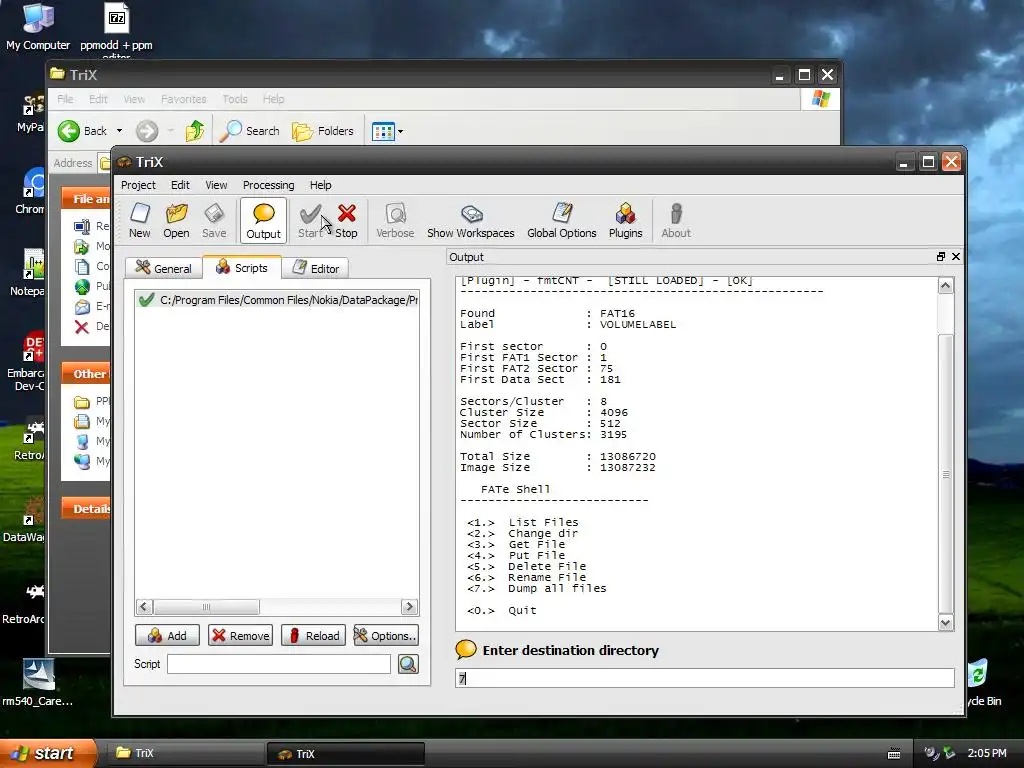The height and width of the screenshot is (768, 1024).
Task: Click Folders in the Explorer toolbar
Action: coord(323,131)
